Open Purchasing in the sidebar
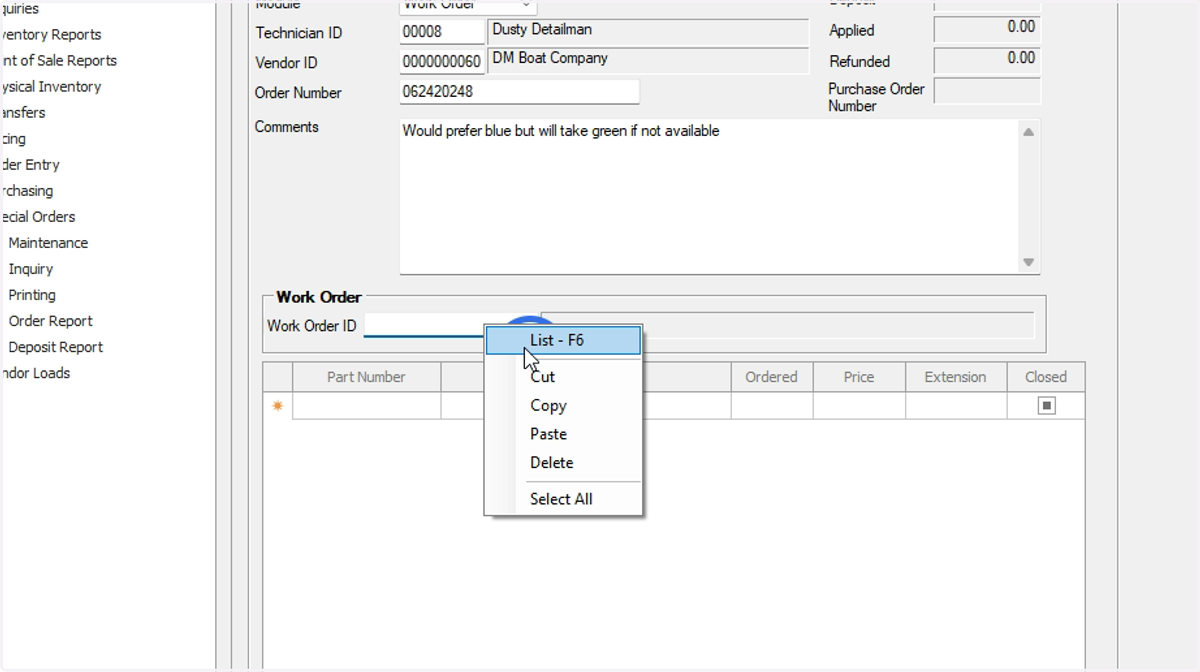The image size is (1200, 672). [x=27, y=190]
